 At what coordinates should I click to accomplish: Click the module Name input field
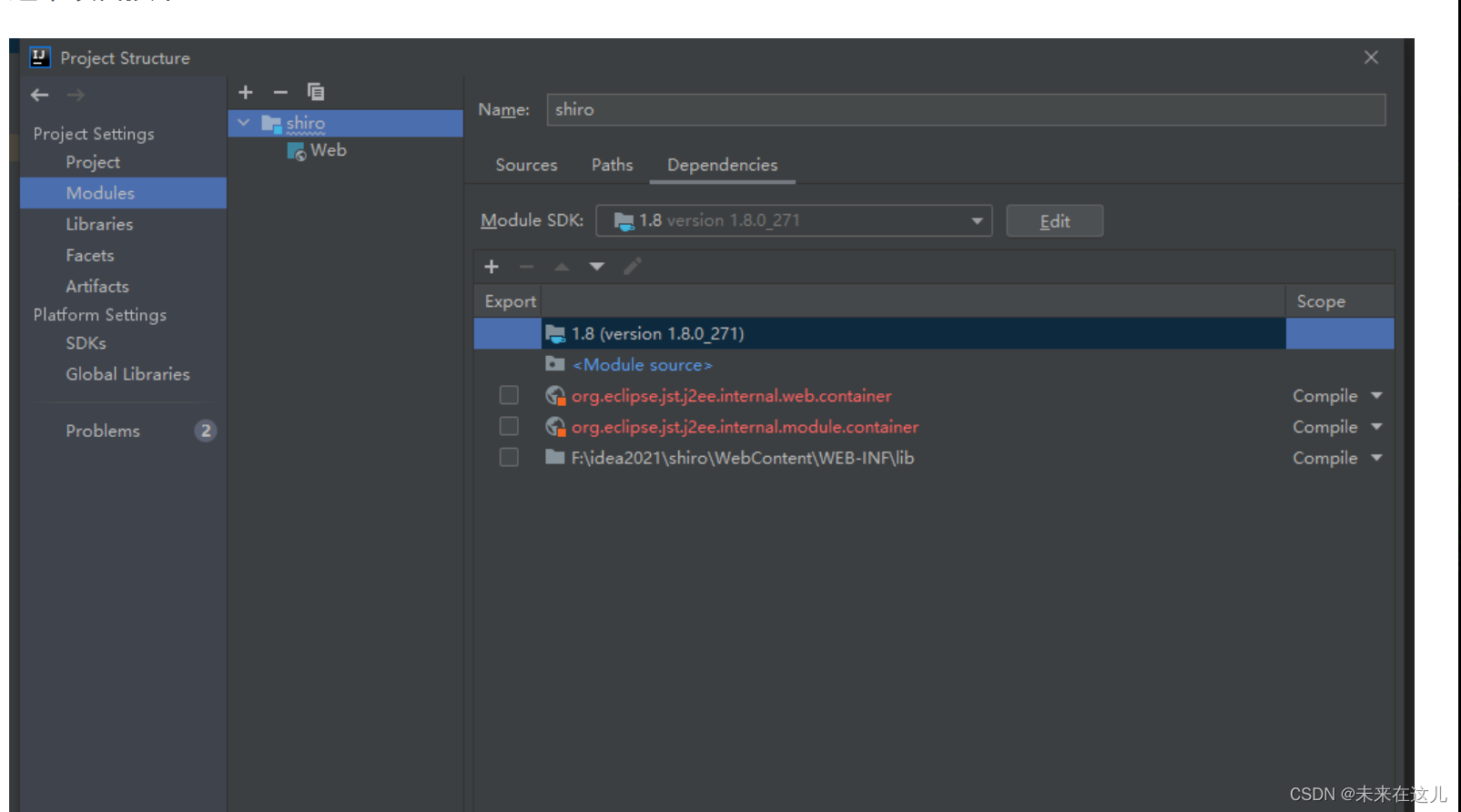tap(966, 109)
